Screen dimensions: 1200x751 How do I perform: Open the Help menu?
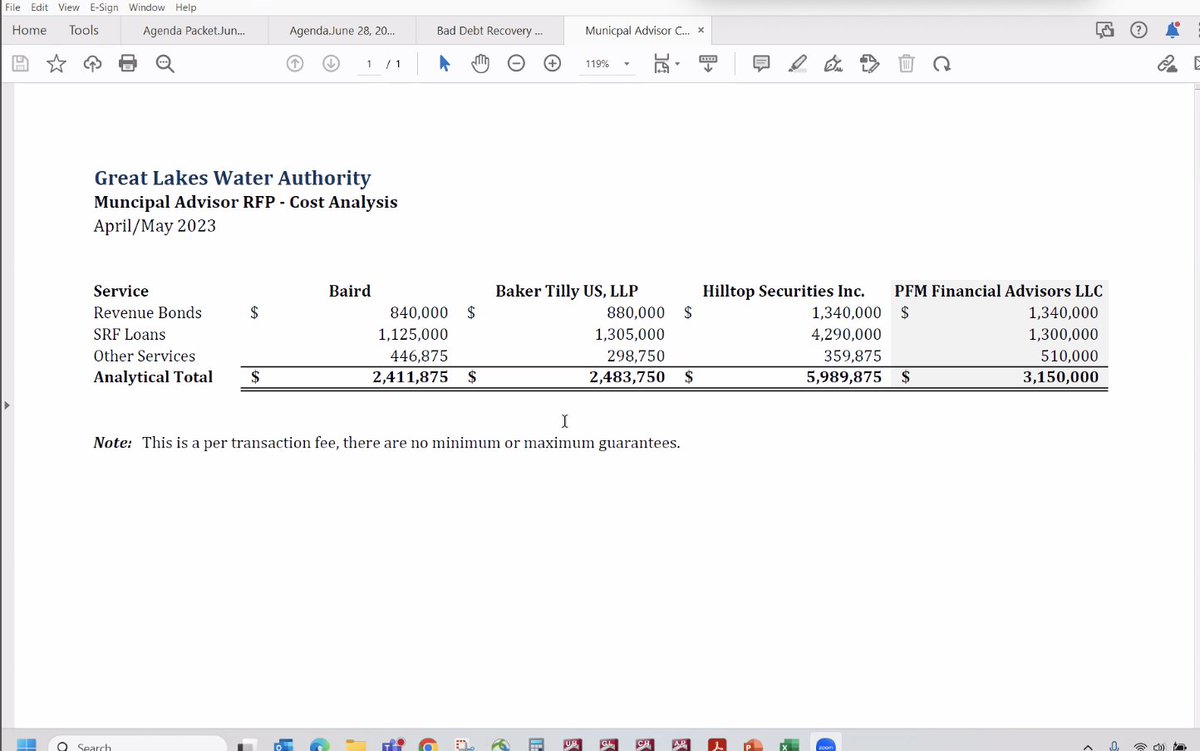pos(186,7)
